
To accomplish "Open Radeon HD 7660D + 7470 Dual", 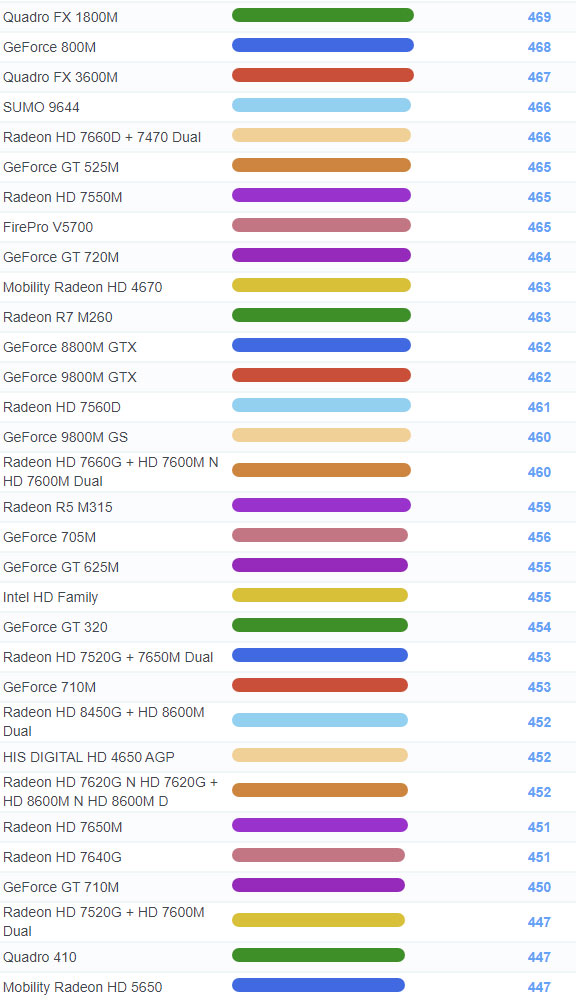I will (102, 137).
